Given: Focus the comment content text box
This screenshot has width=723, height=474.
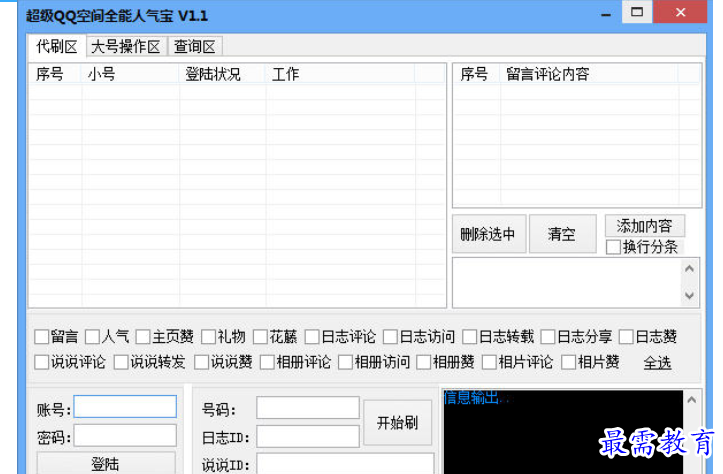Looking at the screenshot, I should [567, 283].
